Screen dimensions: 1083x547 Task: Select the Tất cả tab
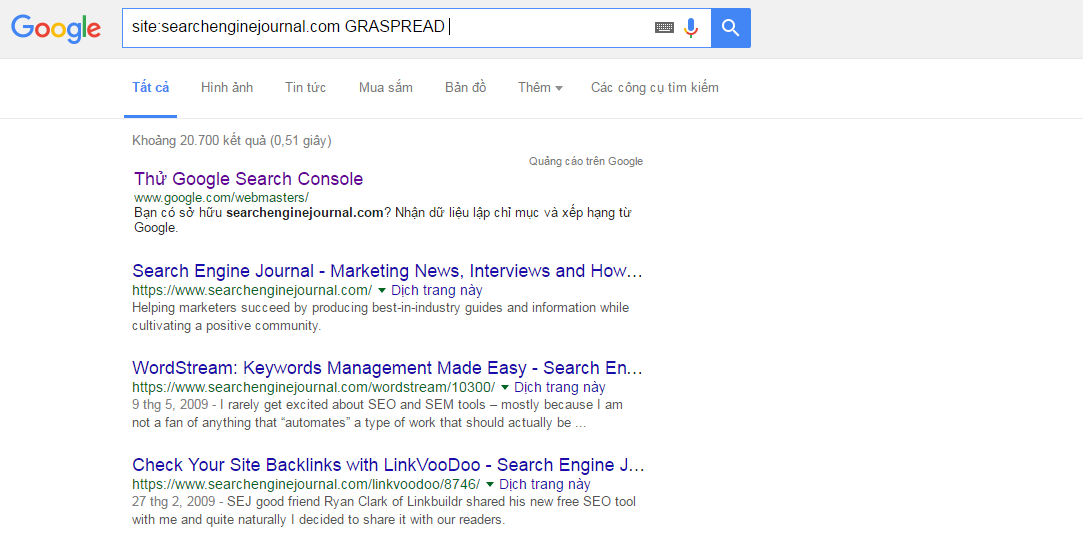coord(151,88)
